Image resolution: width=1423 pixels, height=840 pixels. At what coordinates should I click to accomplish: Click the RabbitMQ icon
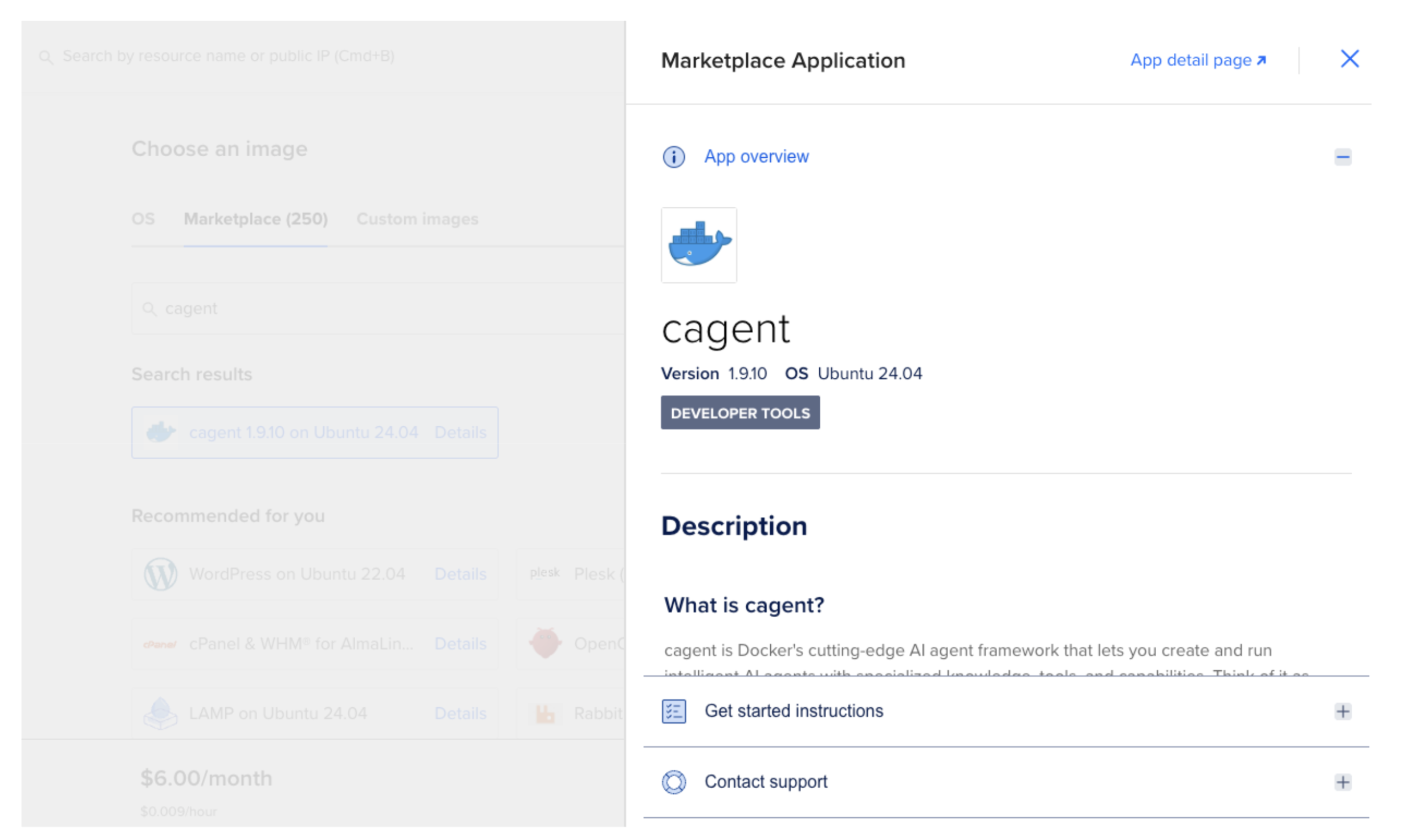coord(546,712)
